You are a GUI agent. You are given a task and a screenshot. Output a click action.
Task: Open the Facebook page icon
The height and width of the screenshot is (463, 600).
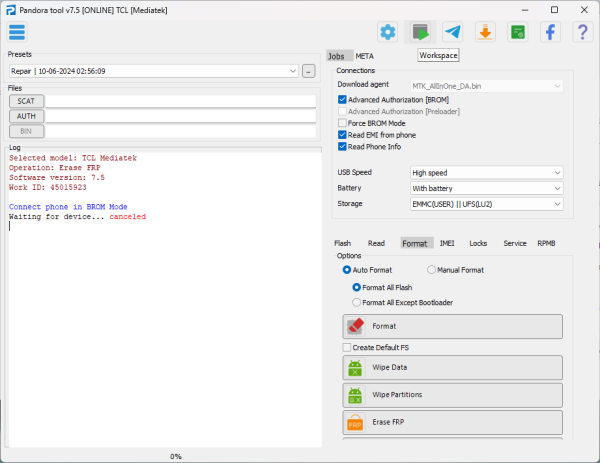pyautogui.click(x=550, y=32)
